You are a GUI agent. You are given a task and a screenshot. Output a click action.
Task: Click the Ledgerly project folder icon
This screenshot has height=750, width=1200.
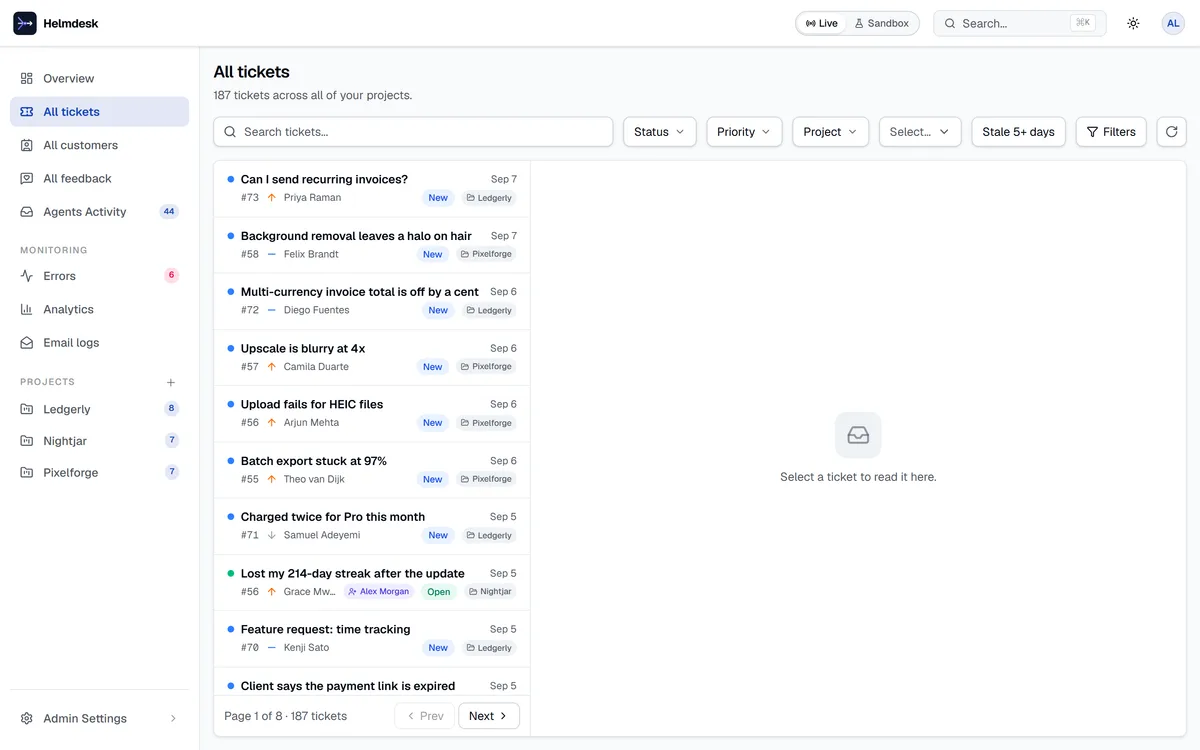coord(27,409)
